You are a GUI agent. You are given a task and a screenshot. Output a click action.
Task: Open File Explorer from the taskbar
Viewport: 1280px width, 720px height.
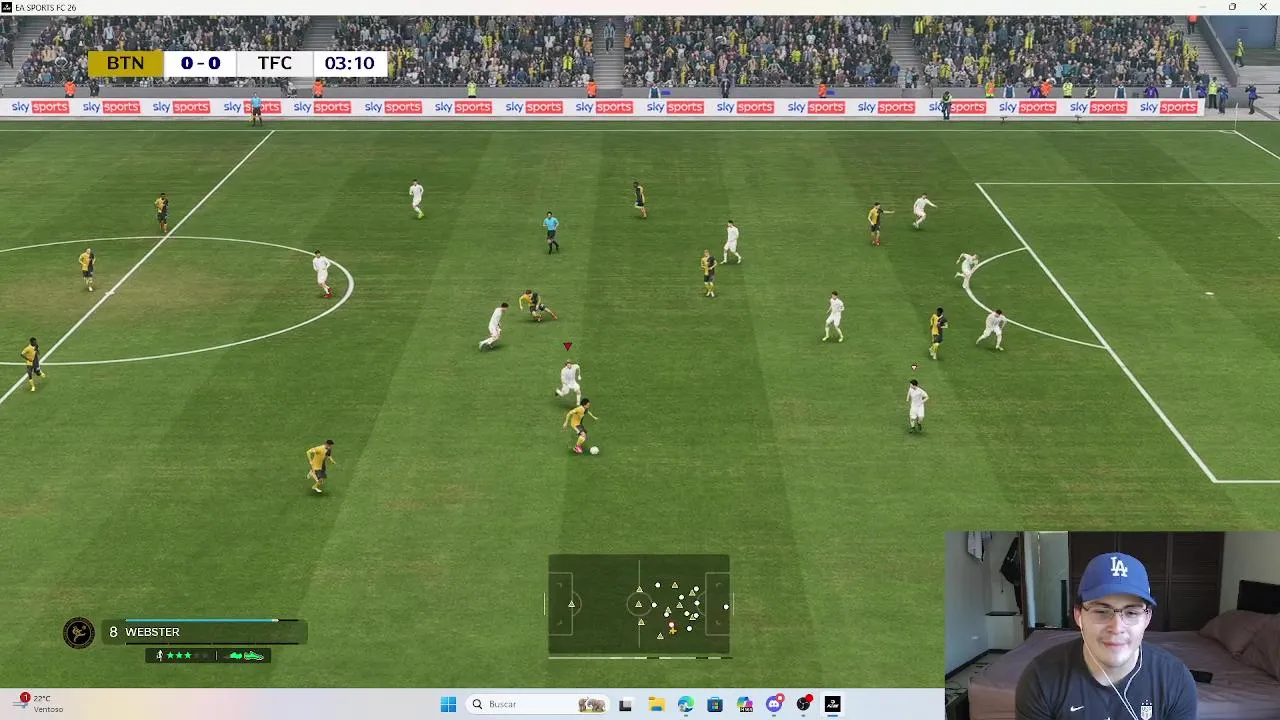pos(656,704)
